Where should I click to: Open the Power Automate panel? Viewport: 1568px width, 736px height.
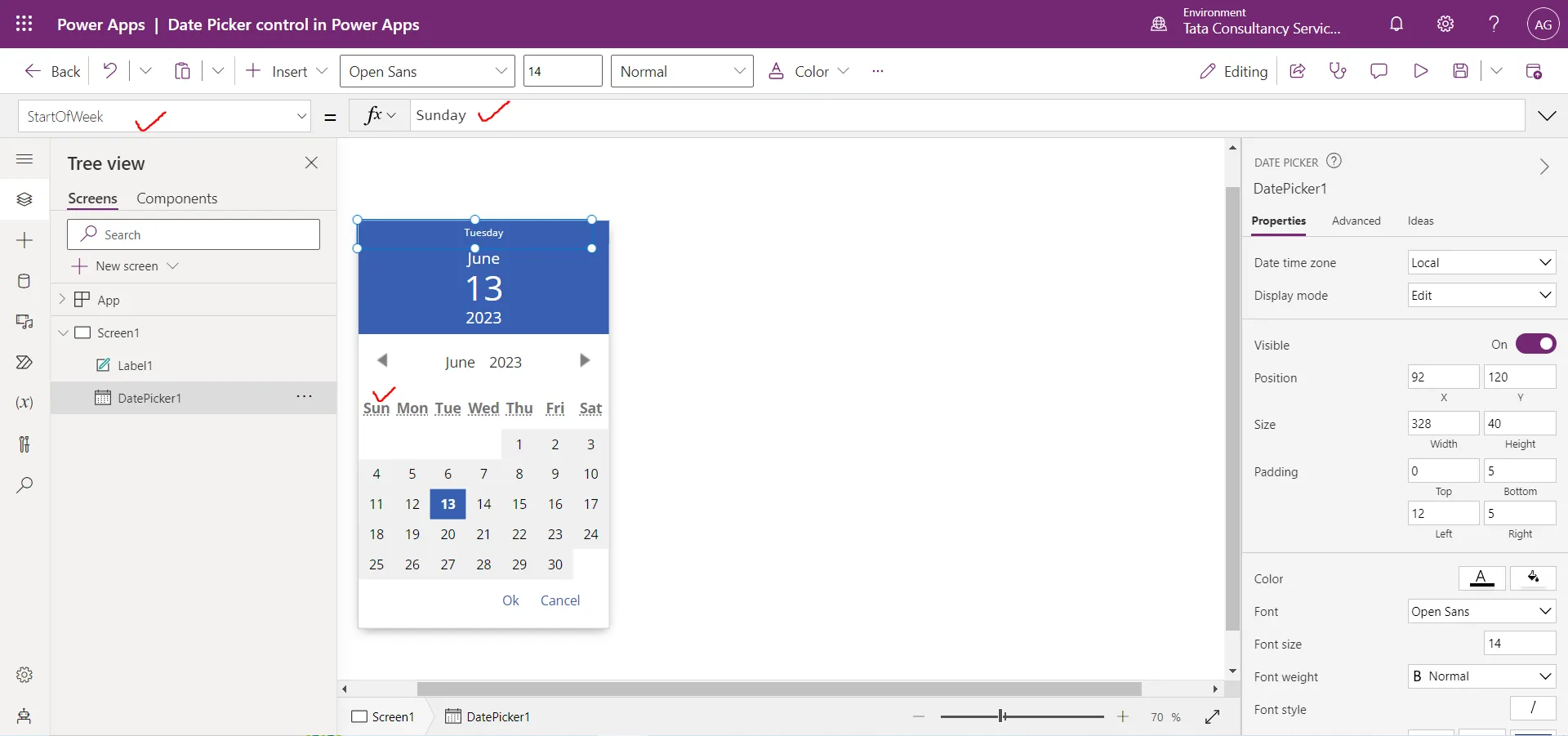click(x=24, y=363)
